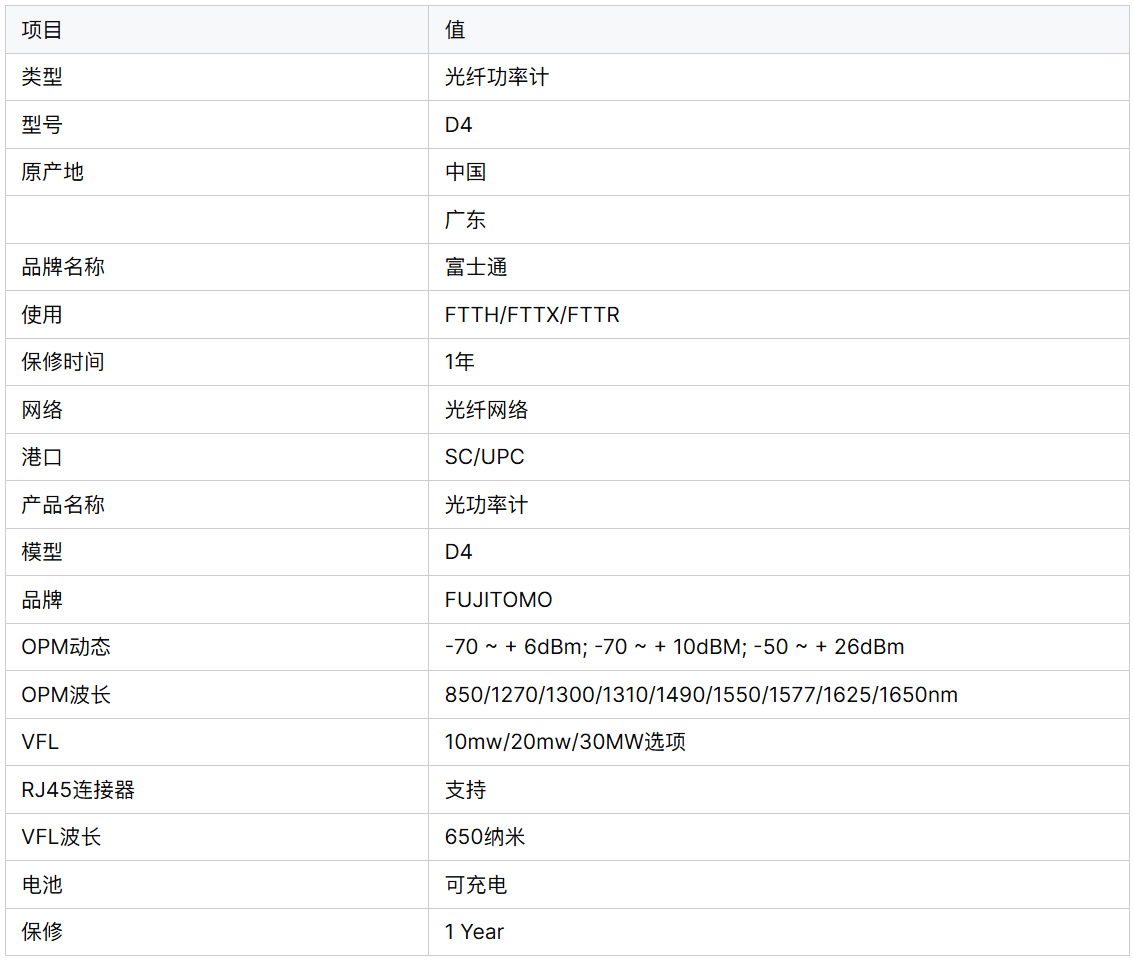Click the OPM动态 range value text
Image resolution: width=1134 pixels, height=962 pixels.
674,647
